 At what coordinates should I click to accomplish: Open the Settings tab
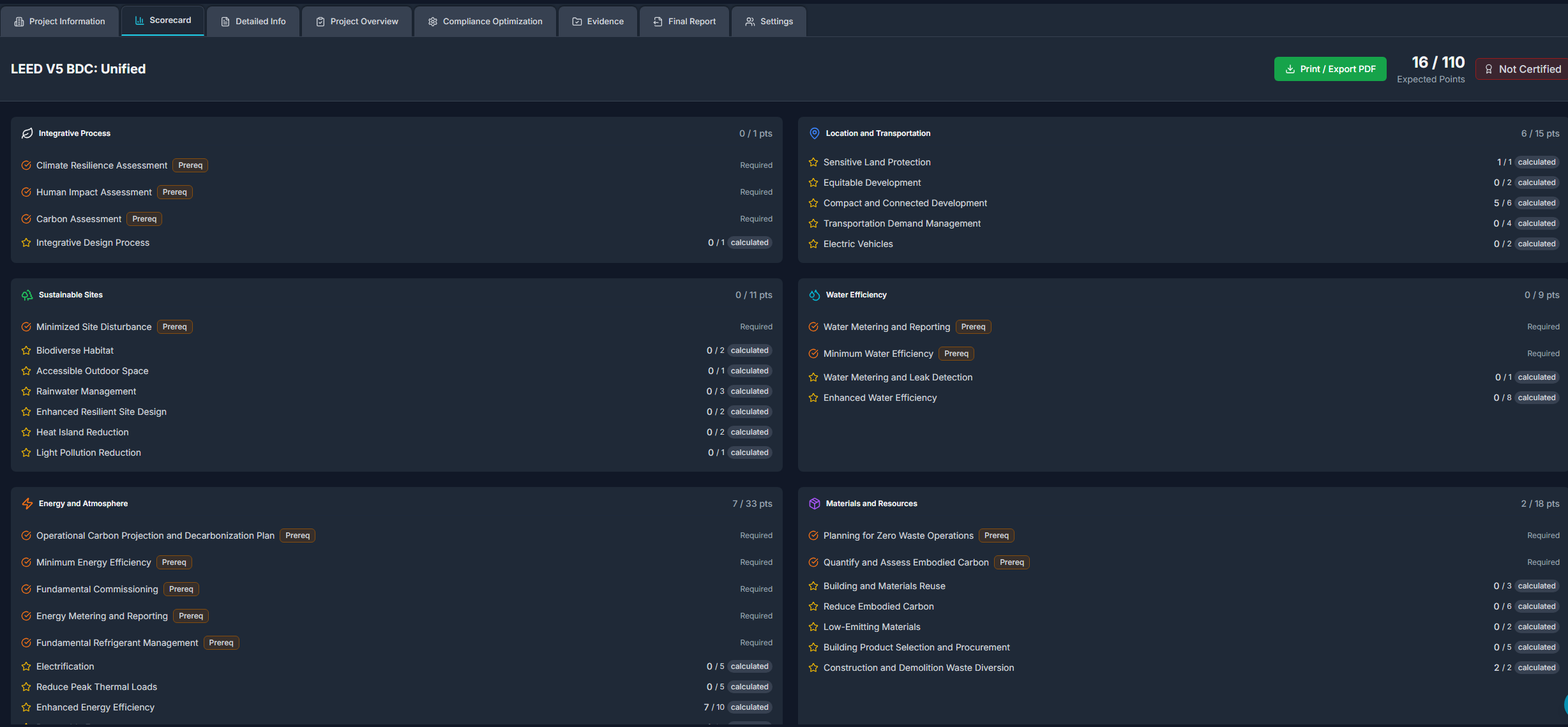769,21
